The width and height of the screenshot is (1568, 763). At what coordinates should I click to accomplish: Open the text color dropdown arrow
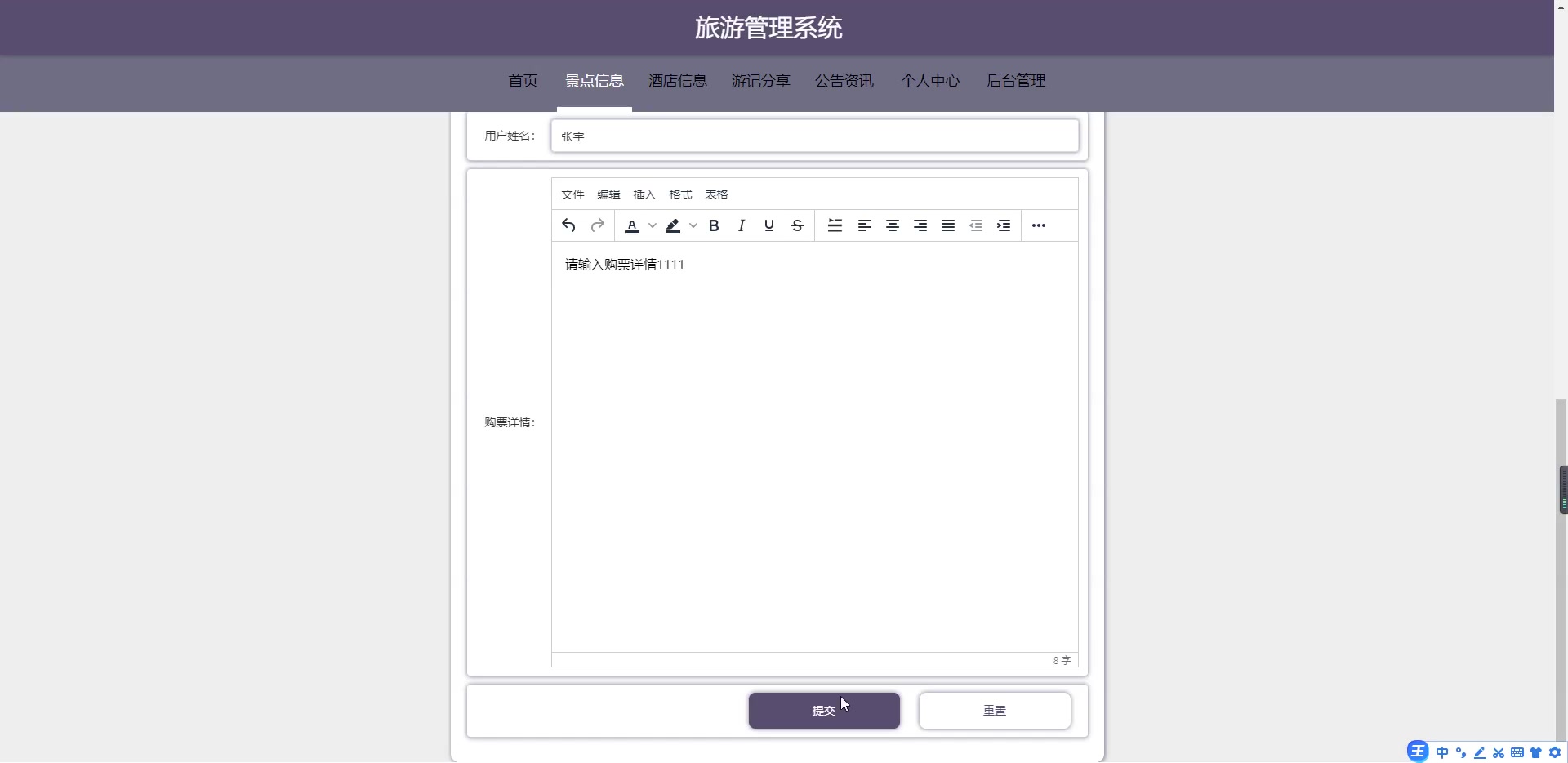pyautogui.click(x=651, y=225)
